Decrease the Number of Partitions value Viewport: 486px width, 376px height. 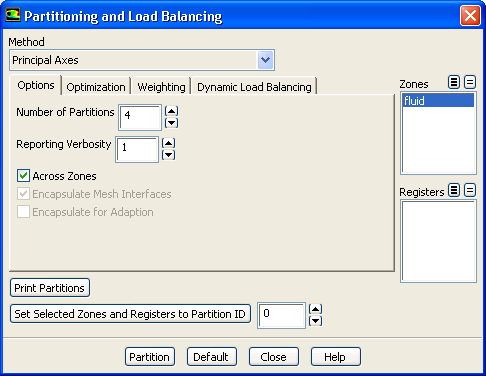click(x=171, y=123)
